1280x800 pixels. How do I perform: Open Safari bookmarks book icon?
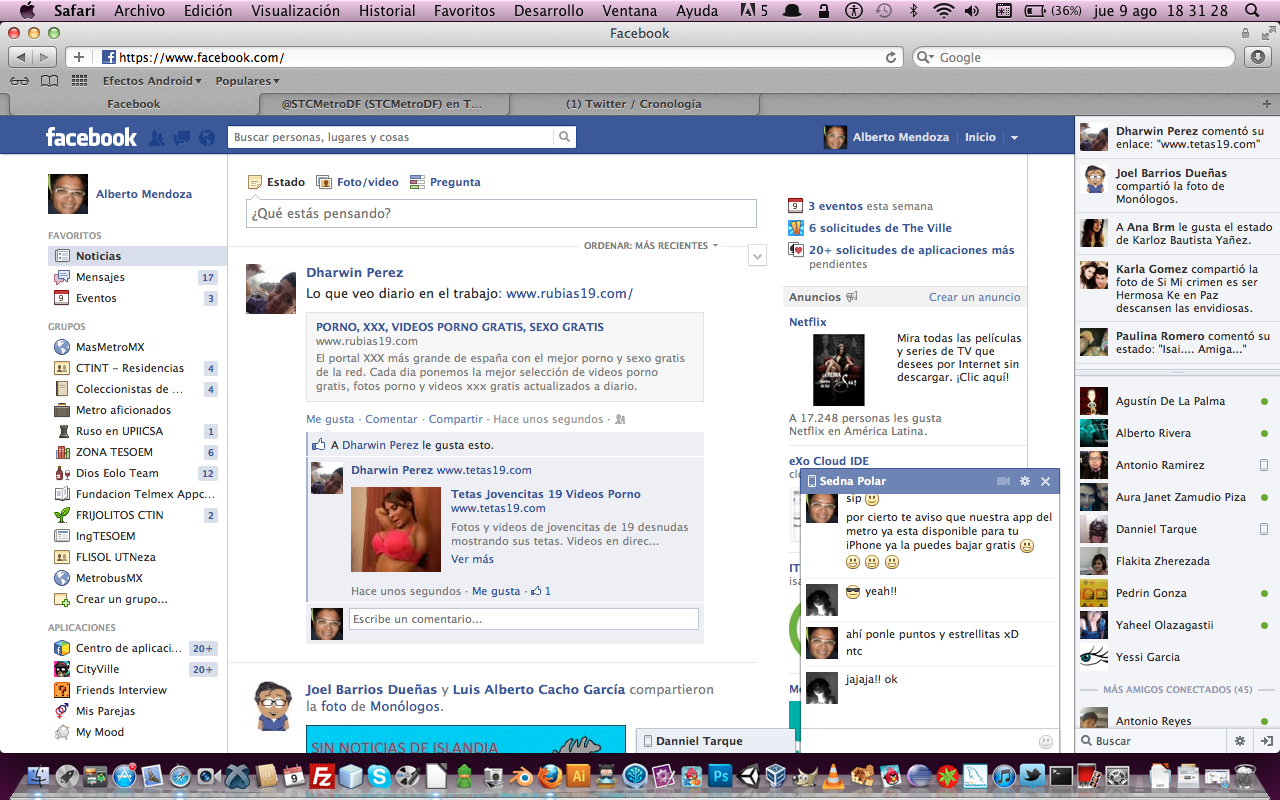pyautogui.click(x=49, y=81)
